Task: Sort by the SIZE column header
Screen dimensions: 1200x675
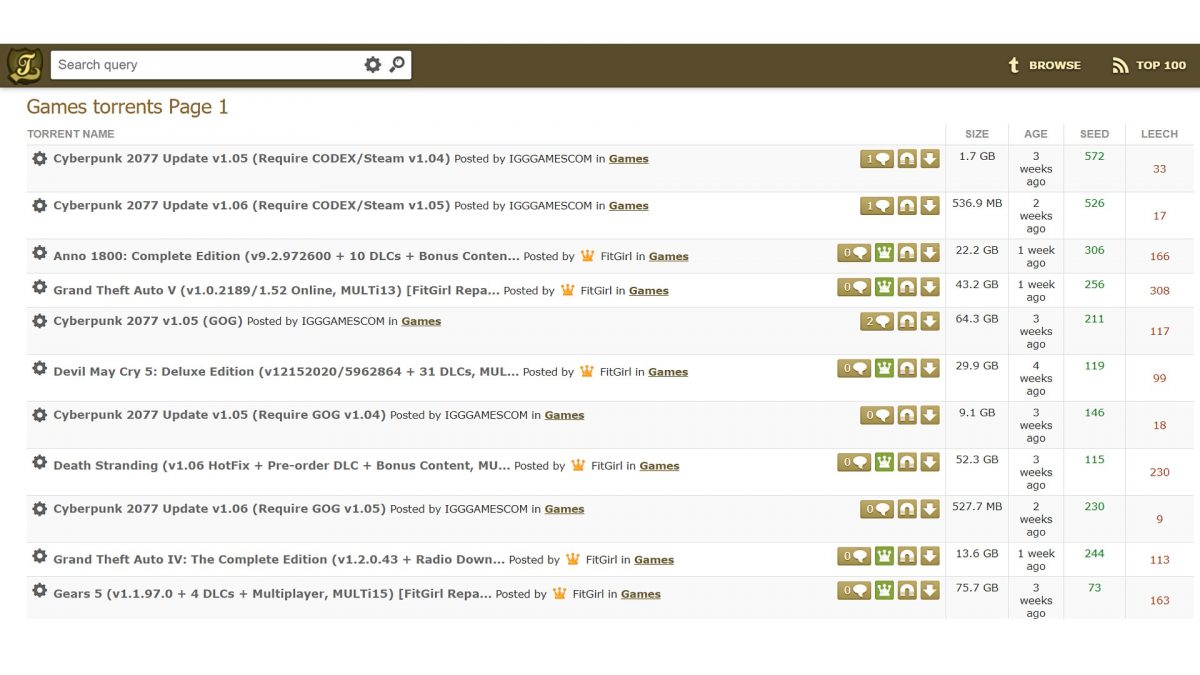Action: point(976,134)
